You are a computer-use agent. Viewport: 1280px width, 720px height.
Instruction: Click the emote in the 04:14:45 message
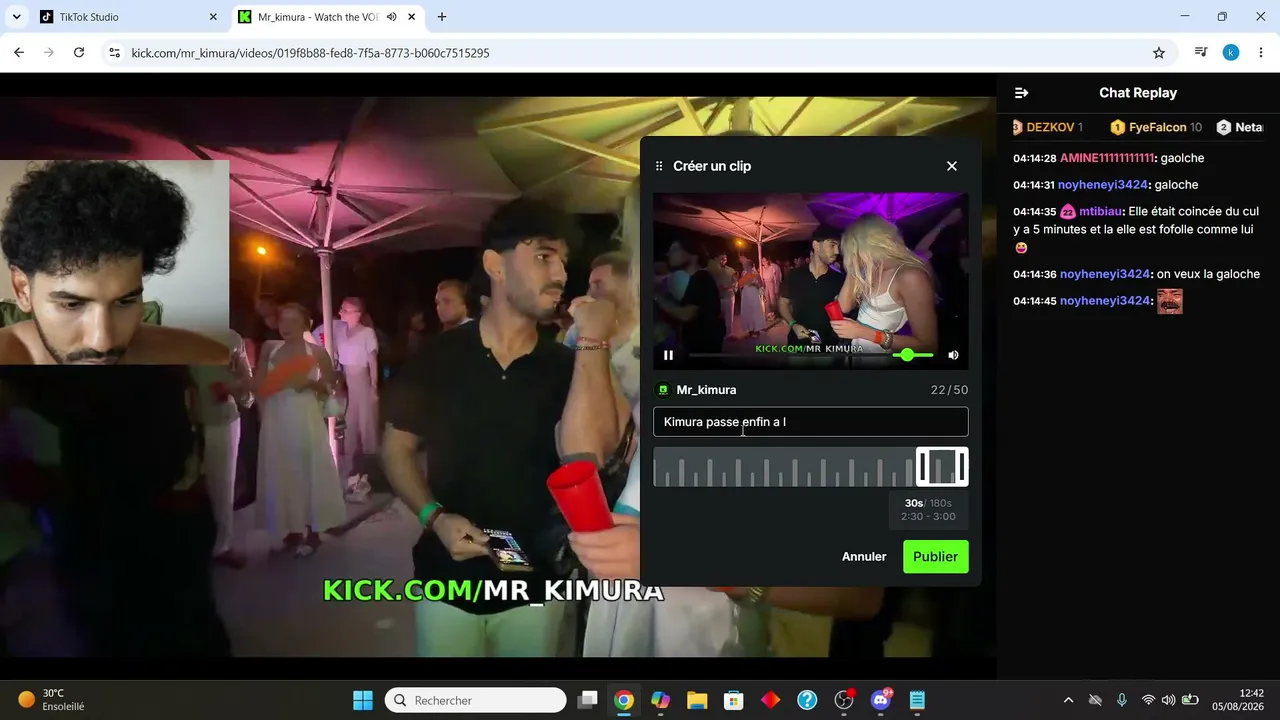(x=1170, y=301)
